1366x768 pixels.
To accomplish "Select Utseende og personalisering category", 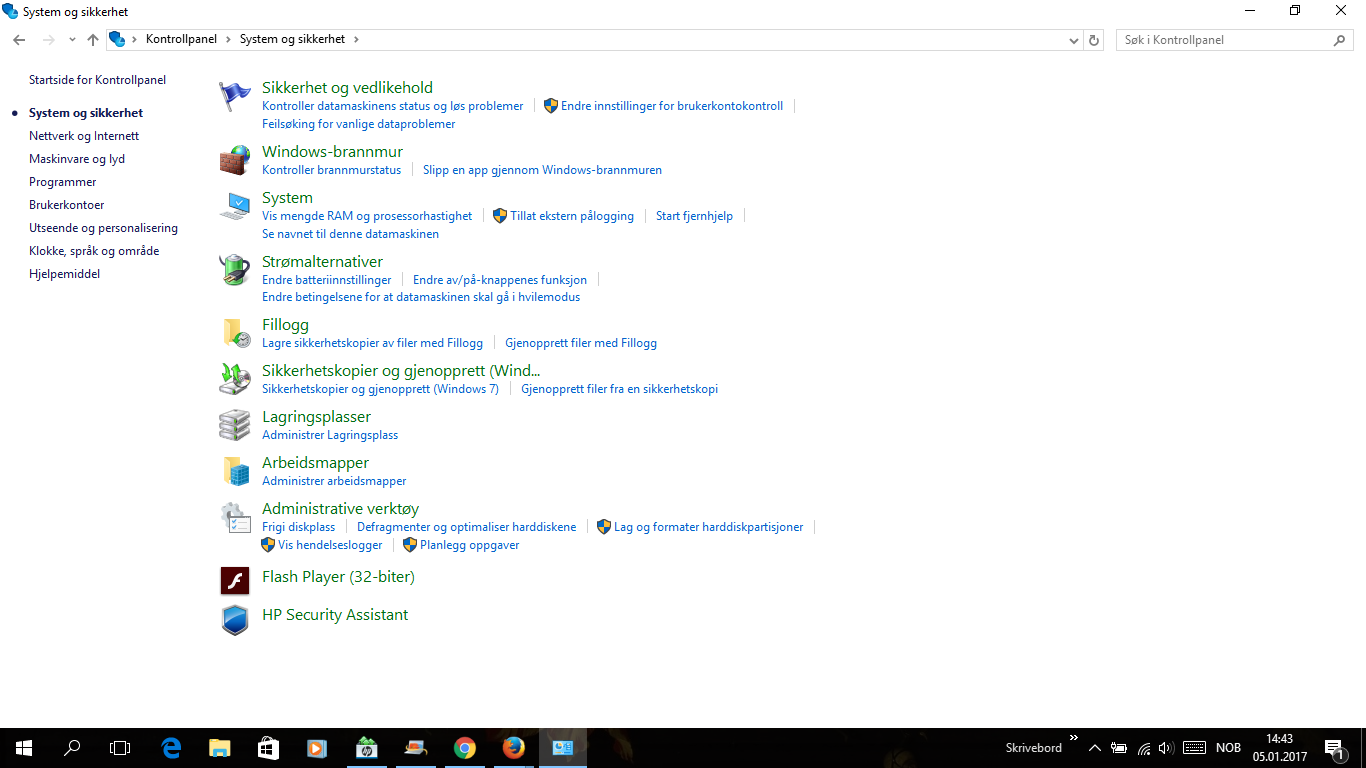I will tap(103, 228).
